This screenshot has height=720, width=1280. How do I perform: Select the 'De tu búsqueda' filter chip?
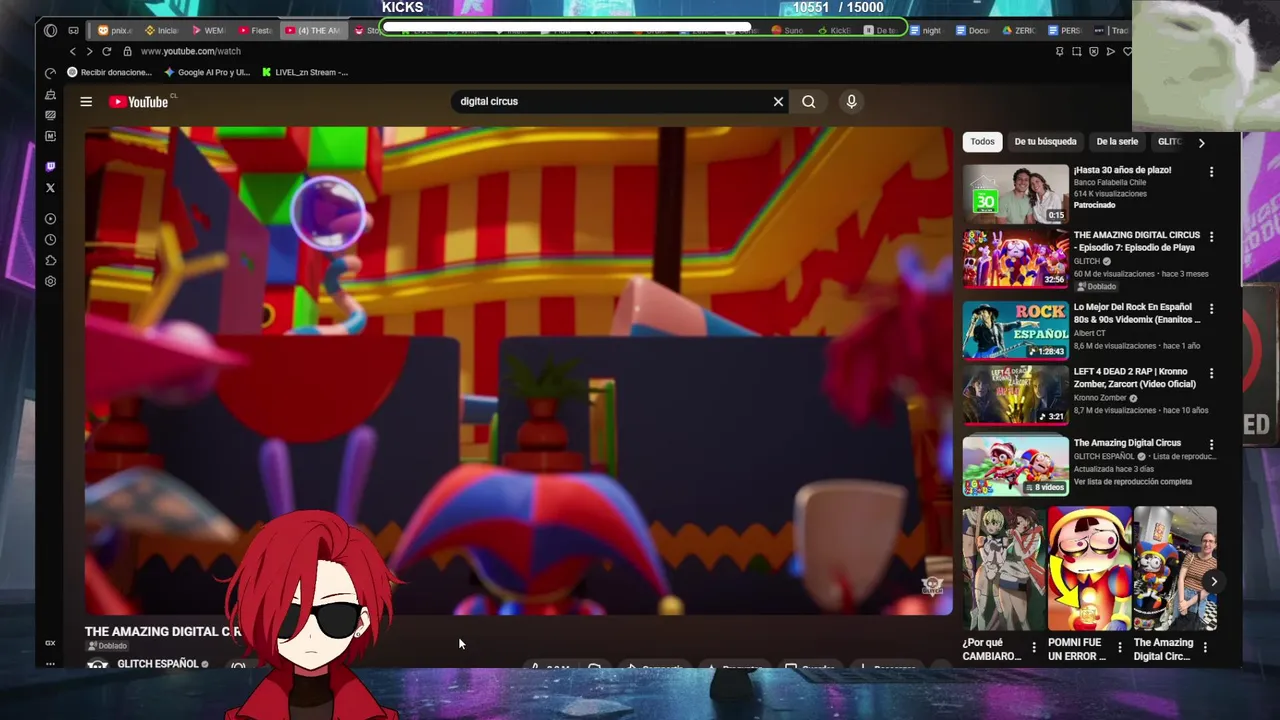(x=1045, y=142)
